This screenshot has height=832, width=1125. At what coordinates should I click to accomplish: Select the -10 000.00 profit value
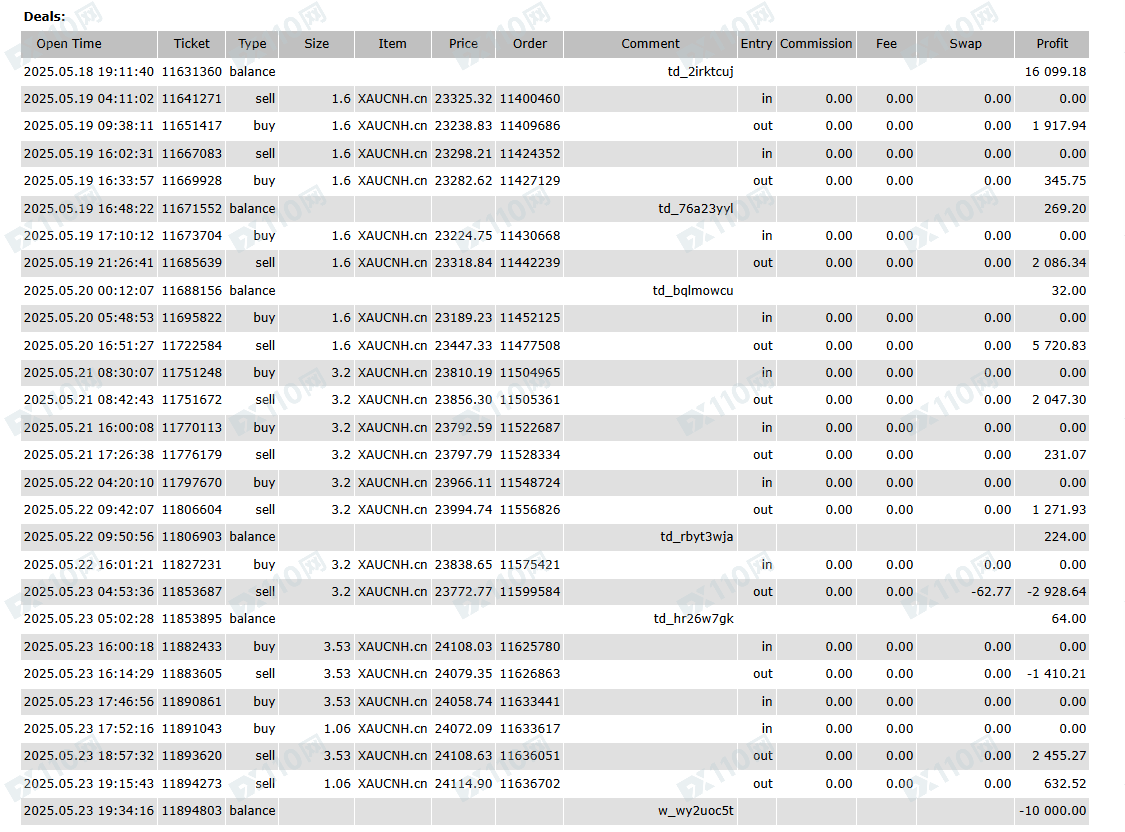coord(1052,811)
